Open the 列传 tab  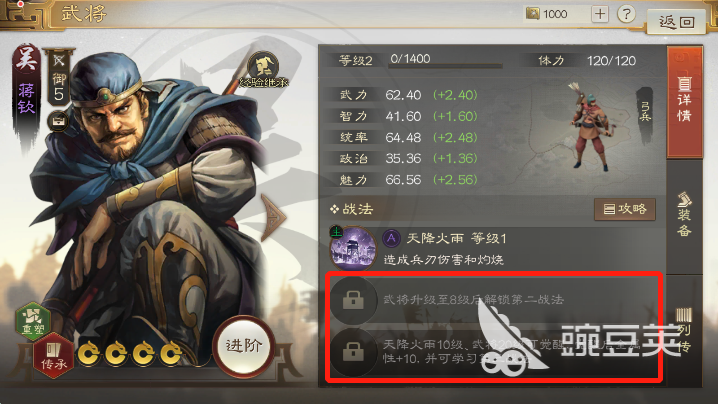(684, 330)
